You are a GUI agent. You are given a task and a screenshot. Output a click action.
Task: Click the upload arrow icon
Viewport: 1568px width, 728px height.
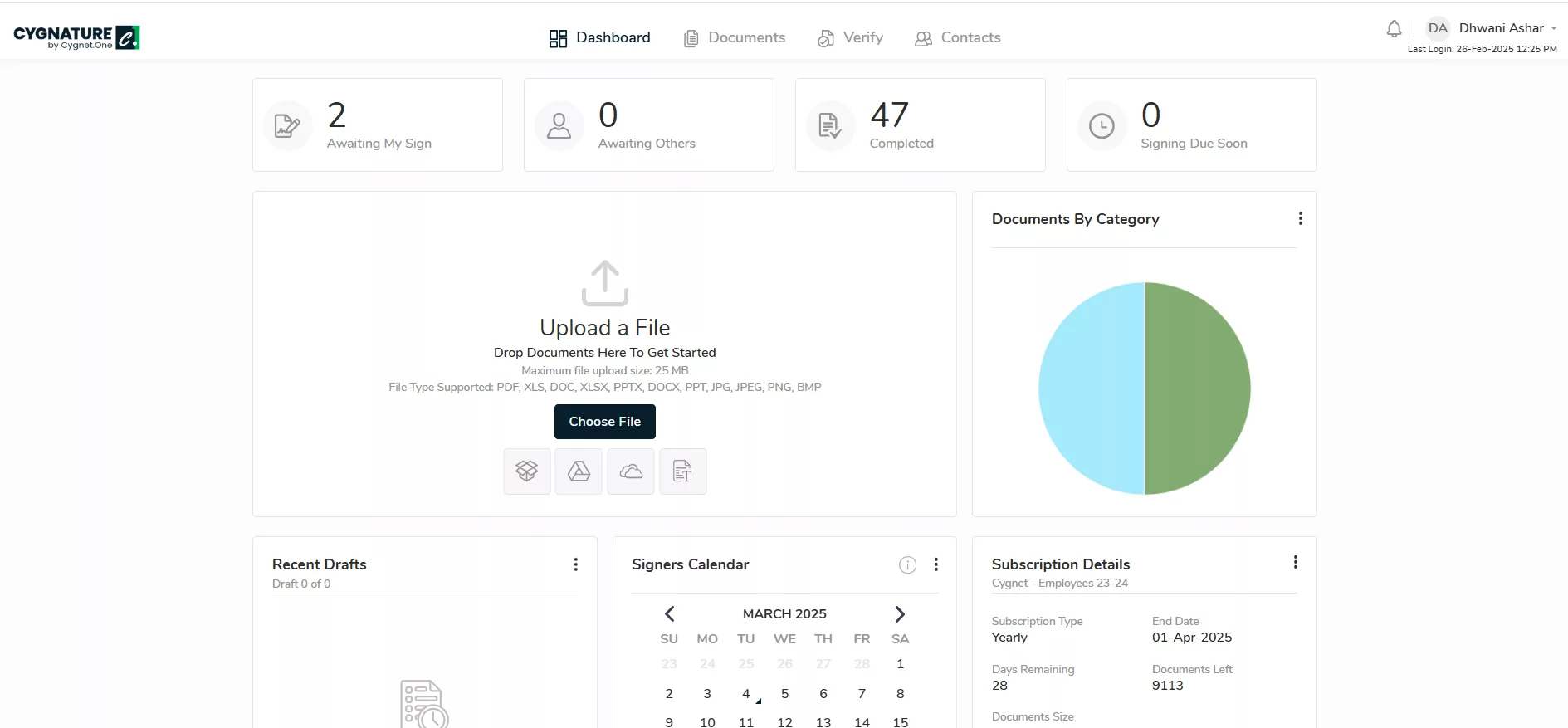(x=605, y=283)
